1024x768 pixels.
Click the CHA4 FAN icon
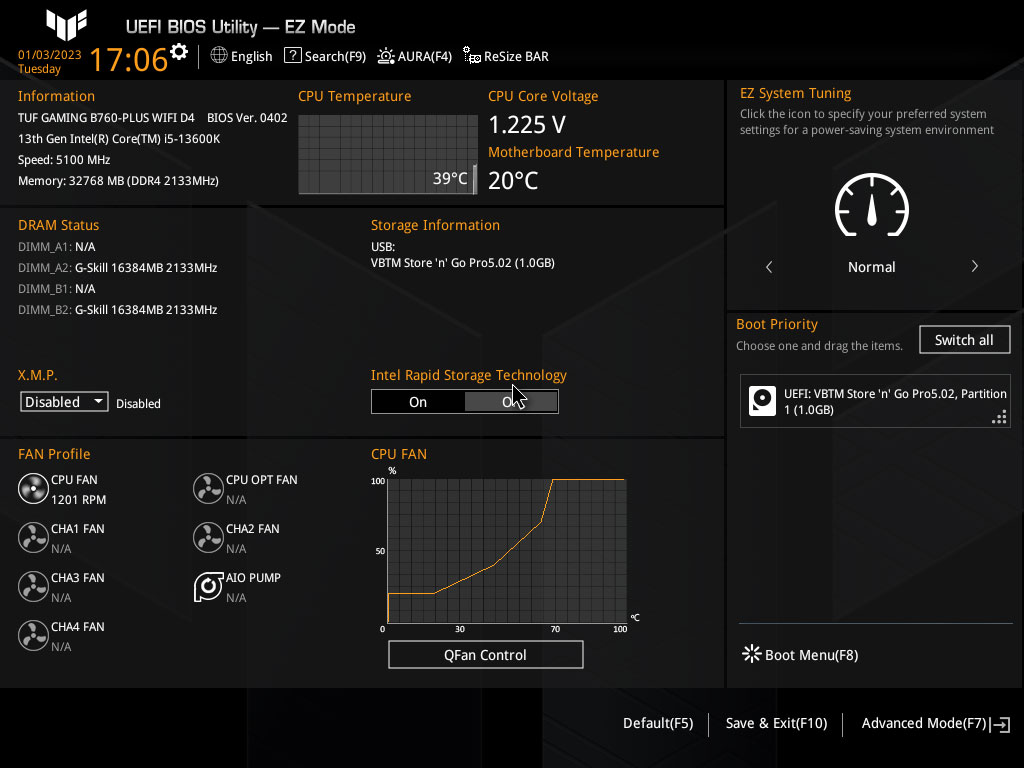pos(33,636)
